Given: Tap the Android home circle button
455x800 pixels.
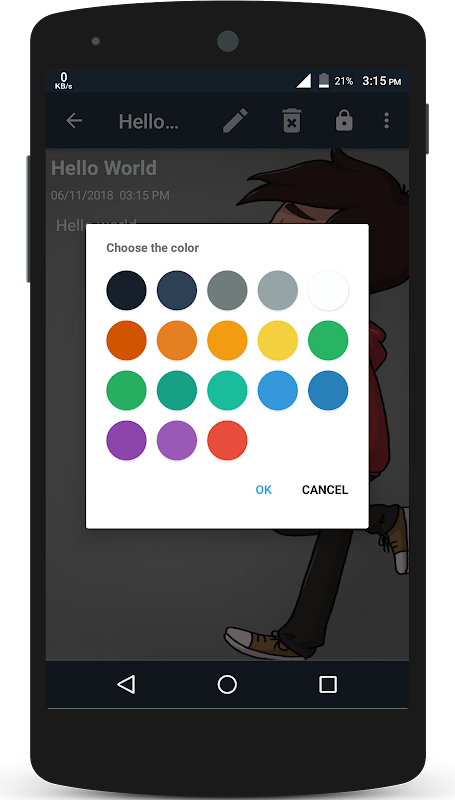Looking at the screenshot, I should pyautogui.click(x=227, y=684).
